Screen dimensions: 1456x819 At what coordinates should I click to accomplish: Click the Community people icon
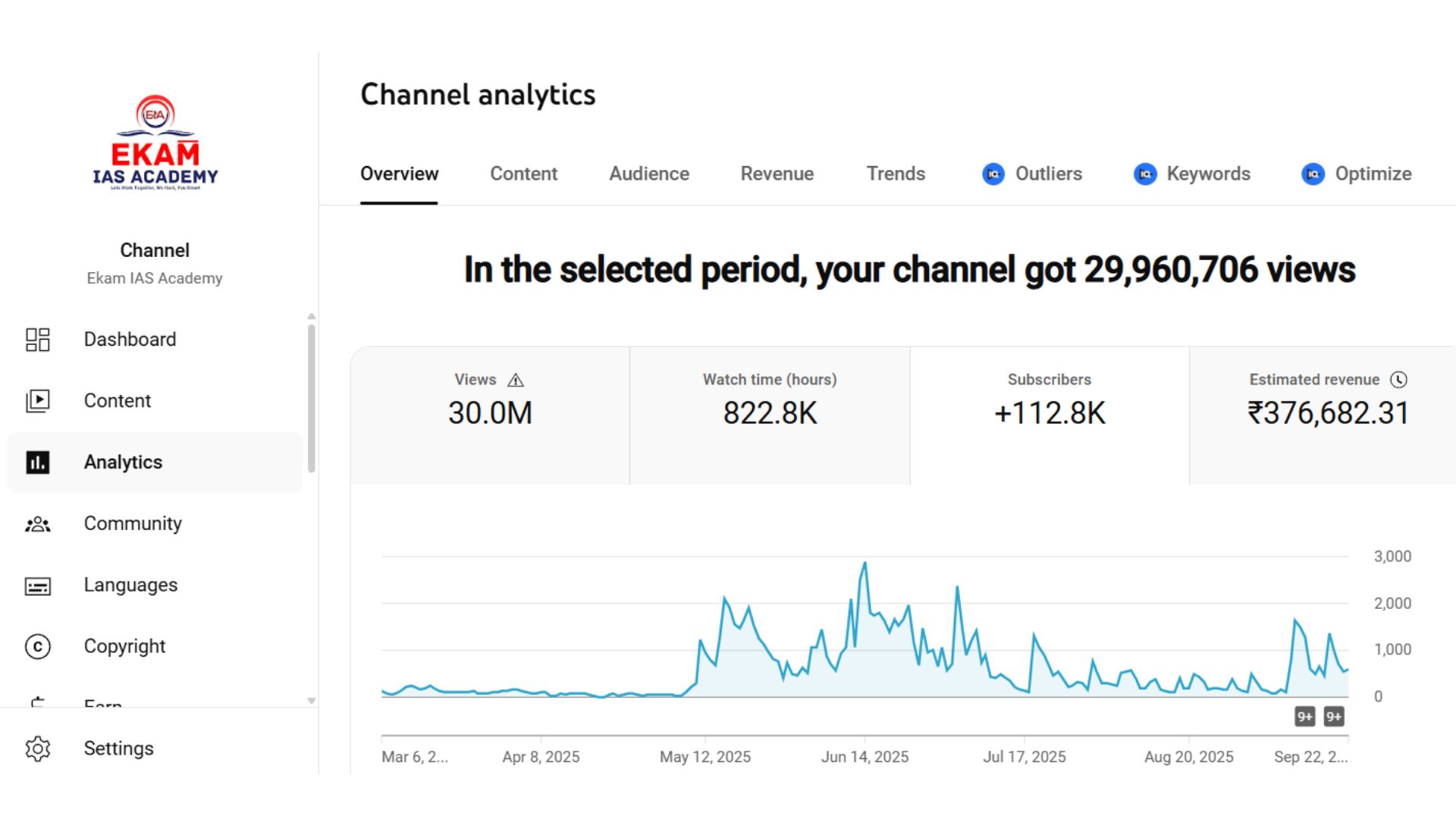point(38,524)
